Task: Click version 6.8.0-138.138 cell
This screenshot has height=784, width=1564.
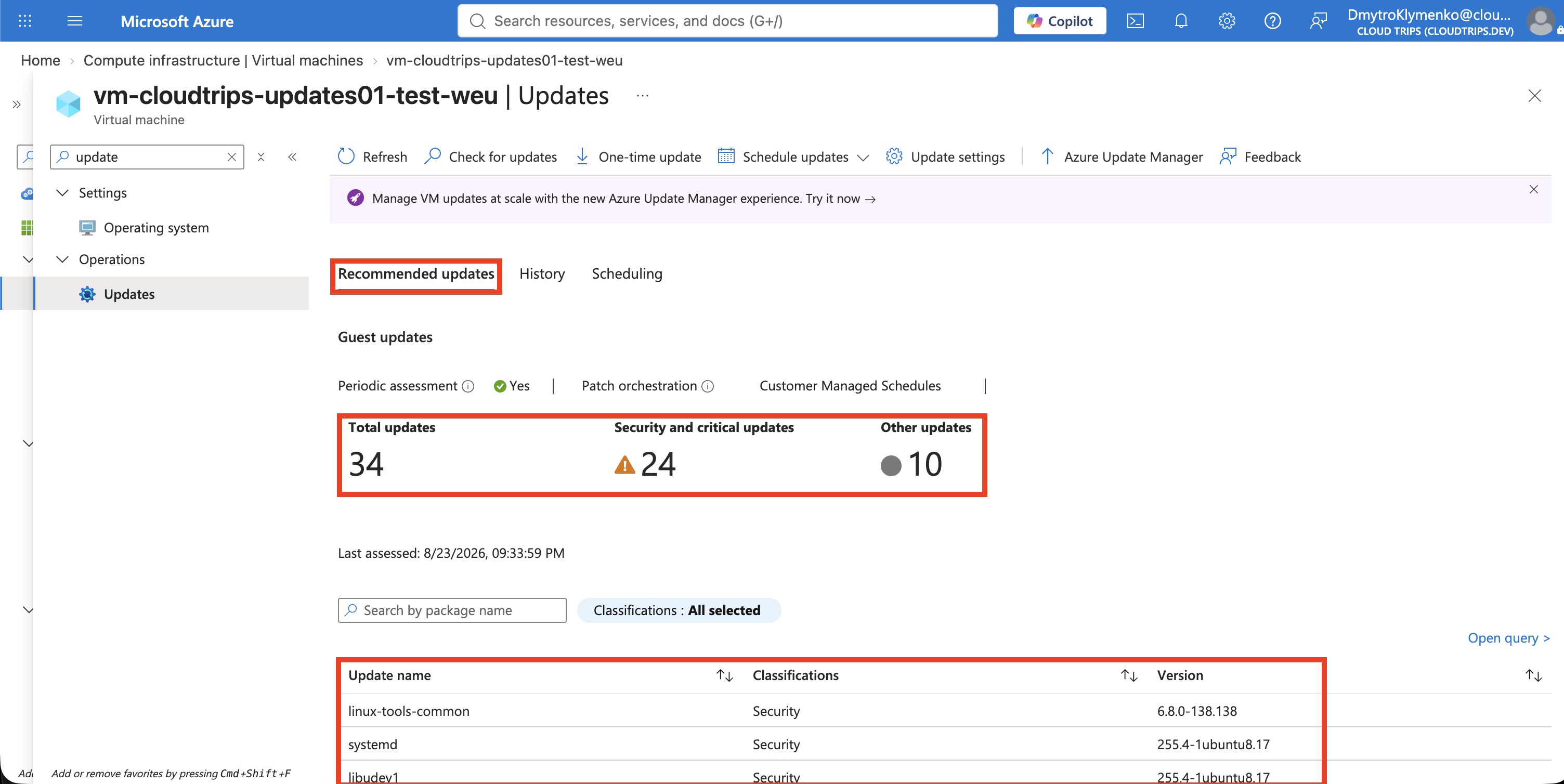Action: coord(1197,711)
